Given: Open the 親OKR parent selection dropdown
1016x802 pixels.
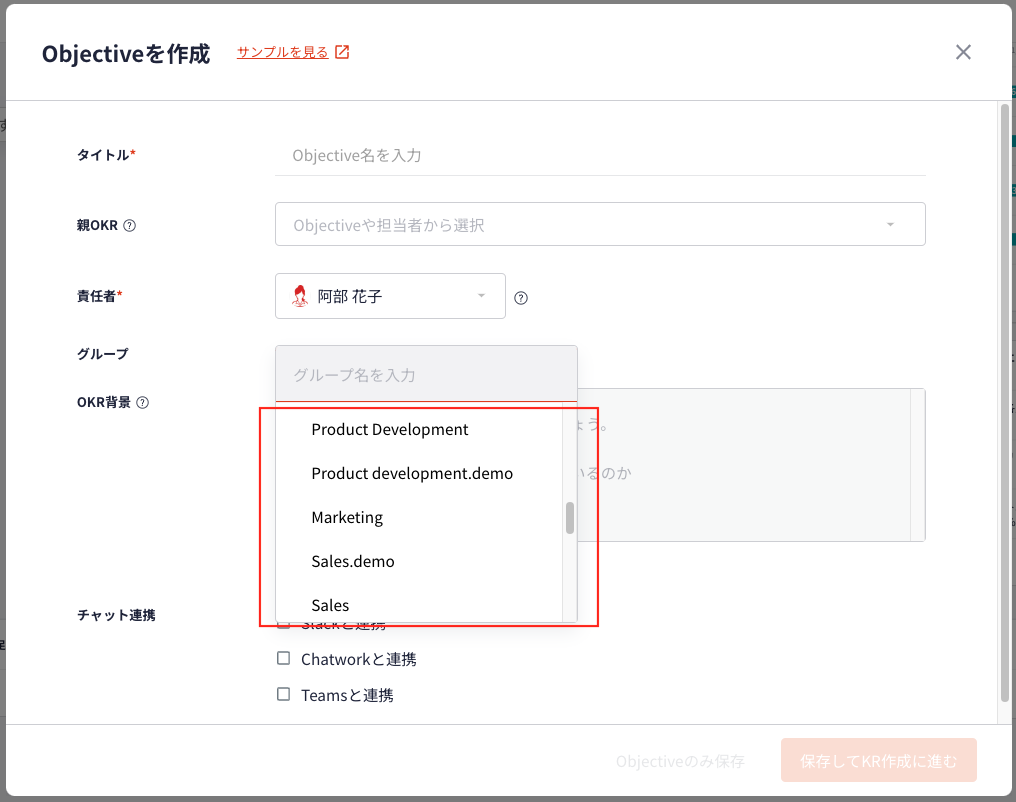Looking at the screenshot, I should [600, 224].
